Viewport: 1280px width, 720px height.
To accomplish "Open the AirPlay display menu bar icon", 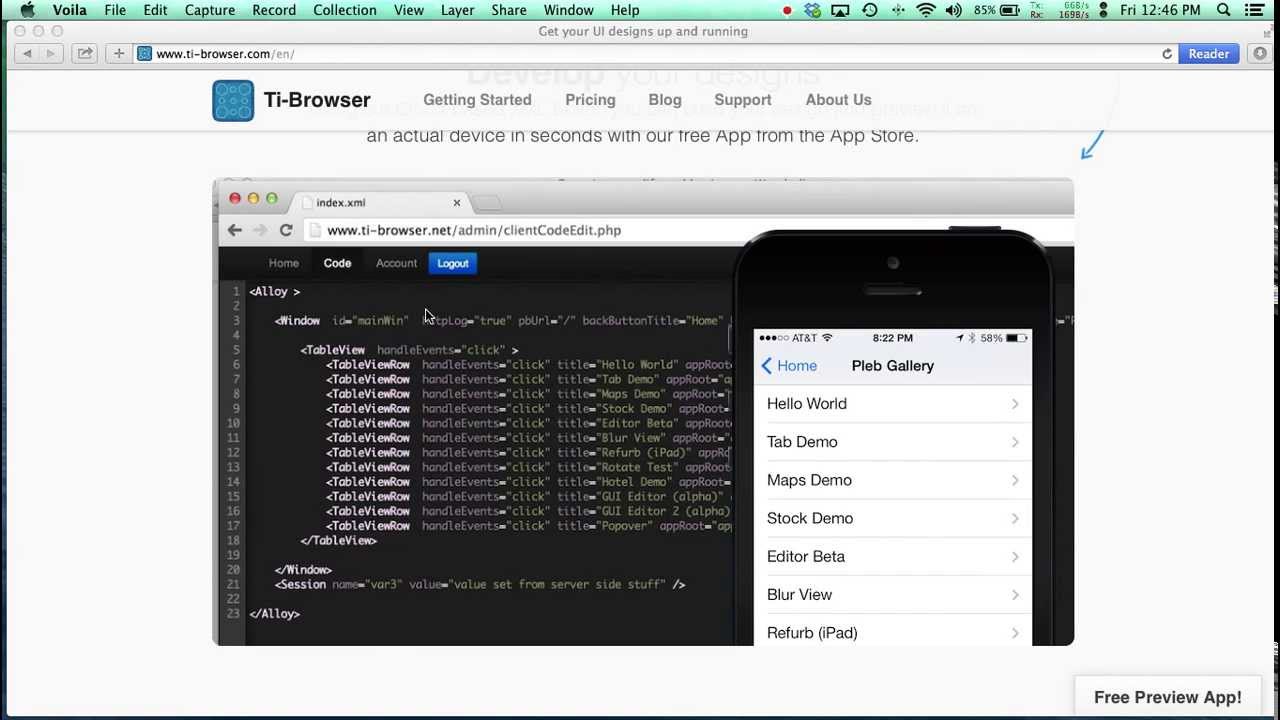I will (x=841, y=10).
